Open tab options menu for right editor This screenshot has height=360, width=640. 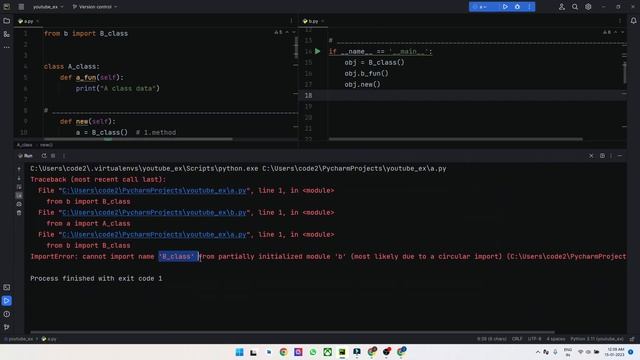click(x=620, y=21)
